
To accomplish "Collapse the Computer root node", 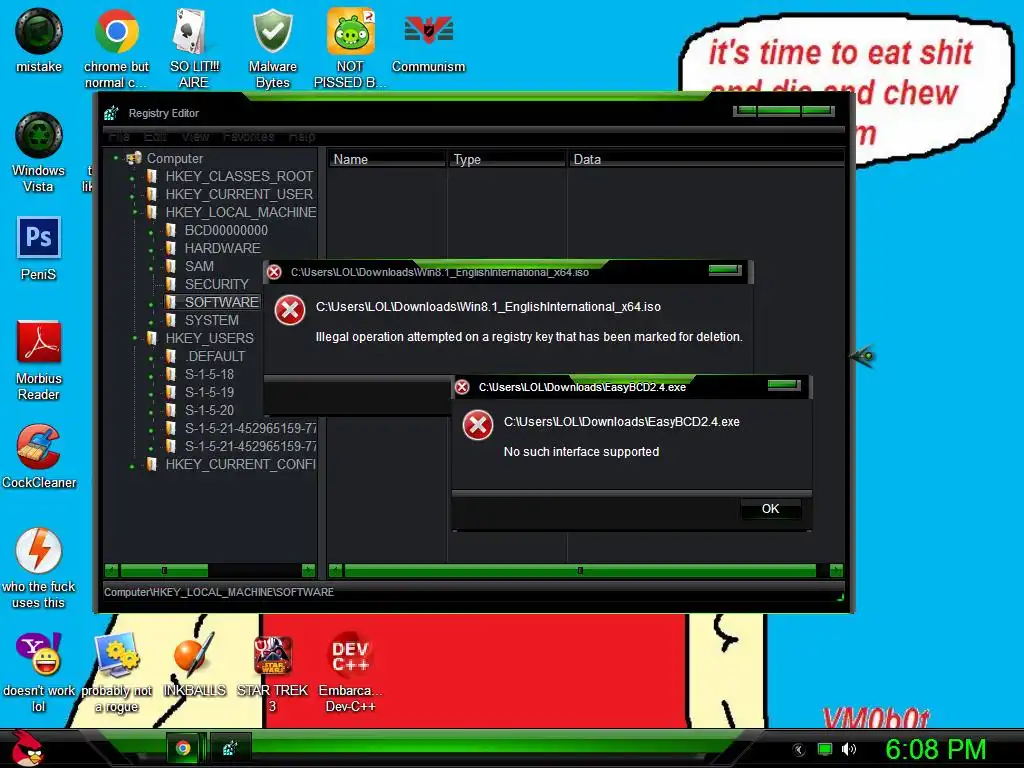I will (x=116, y=158).
